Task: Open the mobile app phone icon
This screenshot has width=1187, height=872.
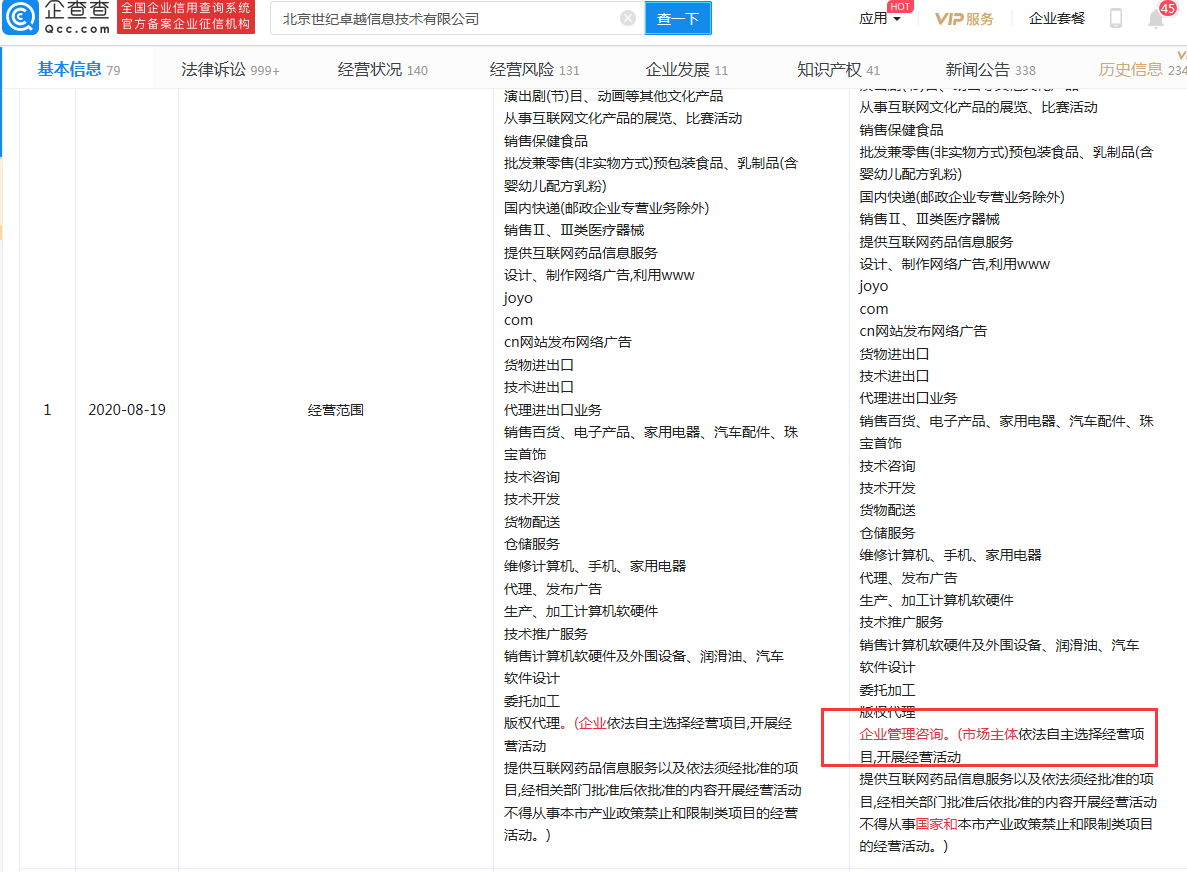Action: coord(1116,18)
